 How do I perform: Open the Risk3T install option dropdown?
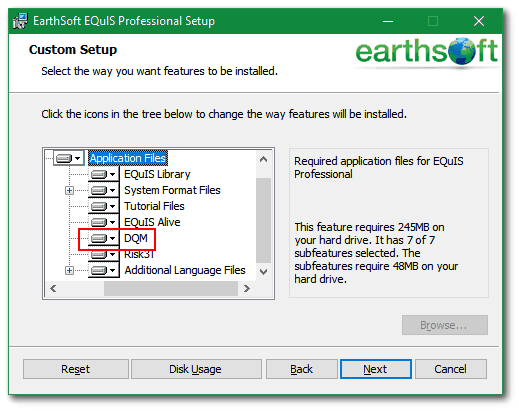[x=112, y=254]
